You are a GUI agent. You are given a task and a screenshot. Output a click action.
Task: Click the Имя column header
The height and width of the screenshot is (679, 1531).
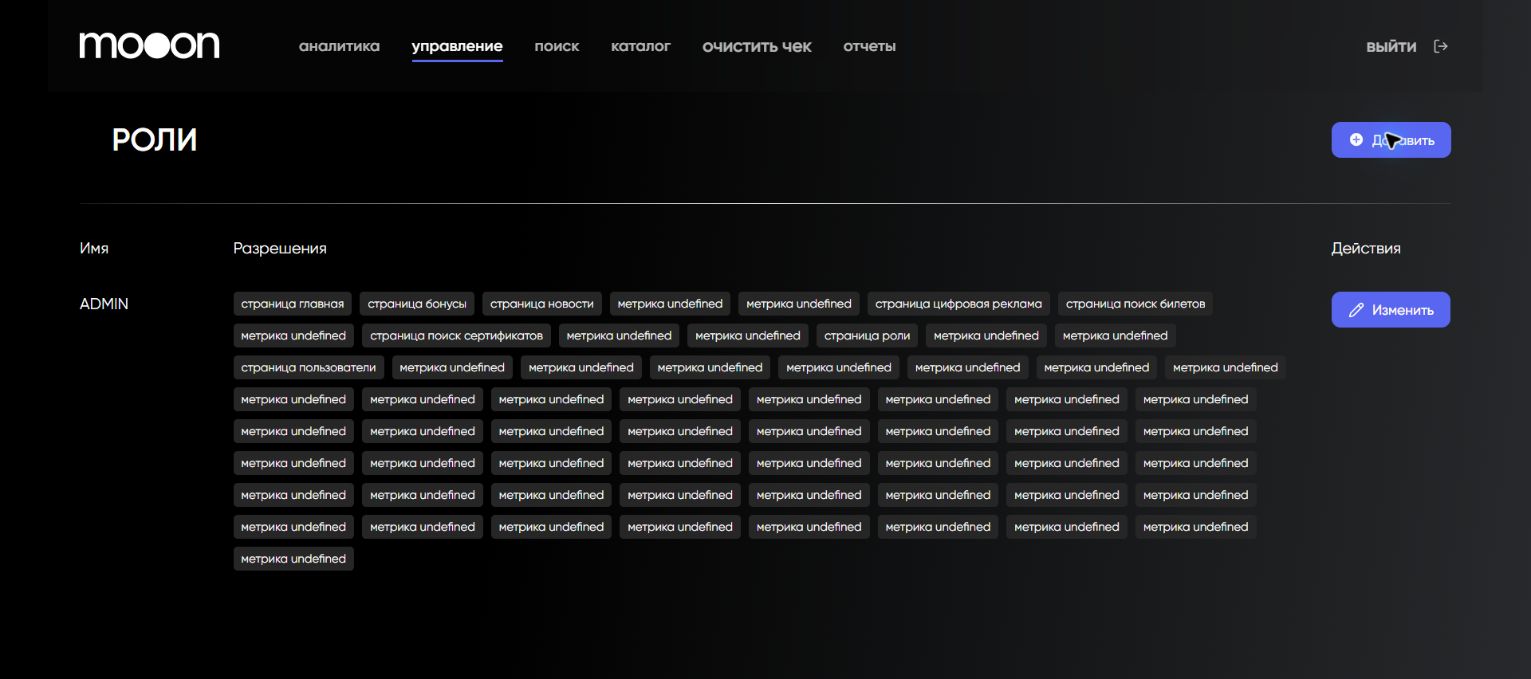coord(94,248)
